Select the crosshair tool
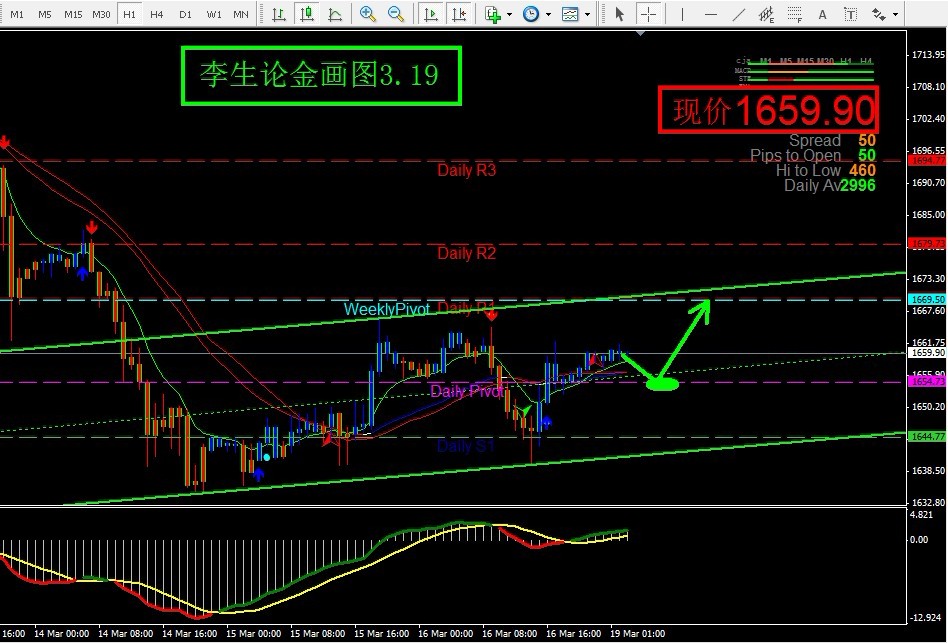Image resolution: width=948 pixels, height=643 pixels. click(x=648, y=14)
